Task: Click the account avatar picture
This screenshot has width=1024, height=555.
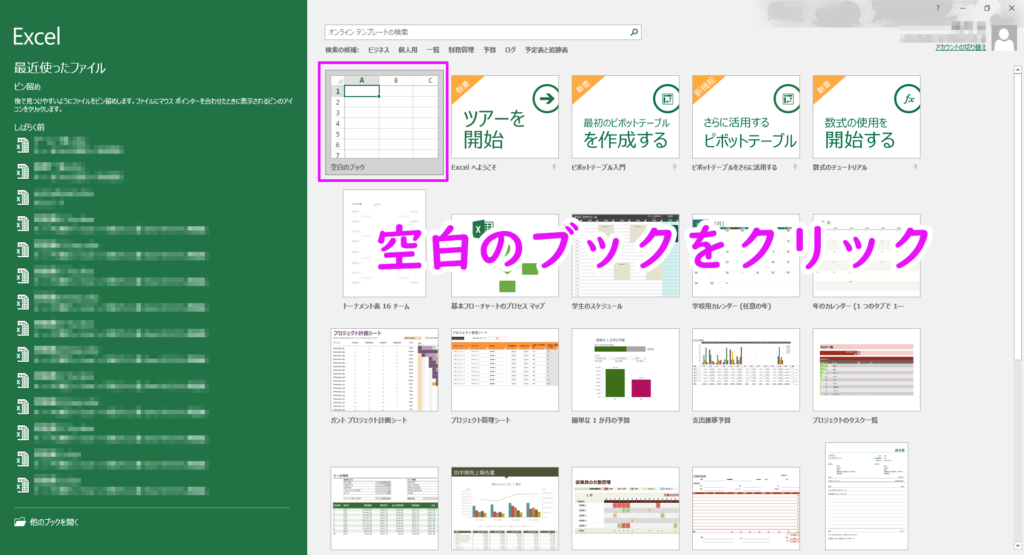Action: (1003, 37)
